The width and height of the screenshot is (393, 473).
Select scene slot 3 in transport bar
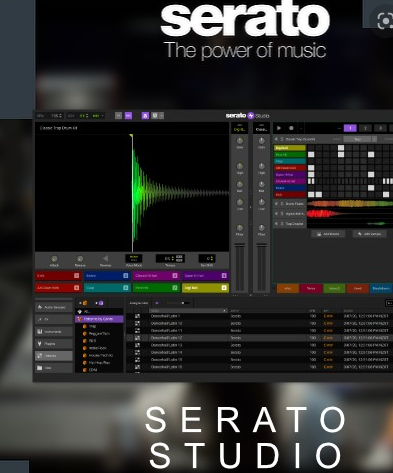coord(380,128)
